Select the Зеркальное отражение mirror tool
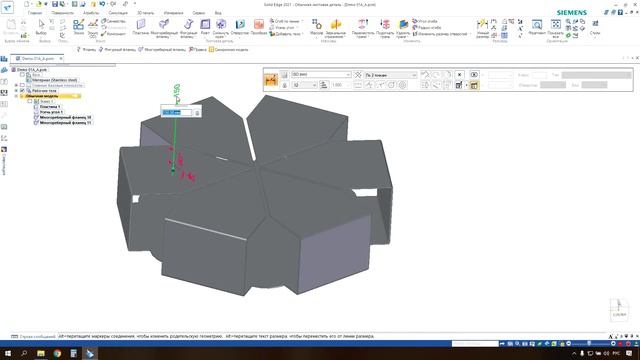640x360 pixels. [336, 28]
